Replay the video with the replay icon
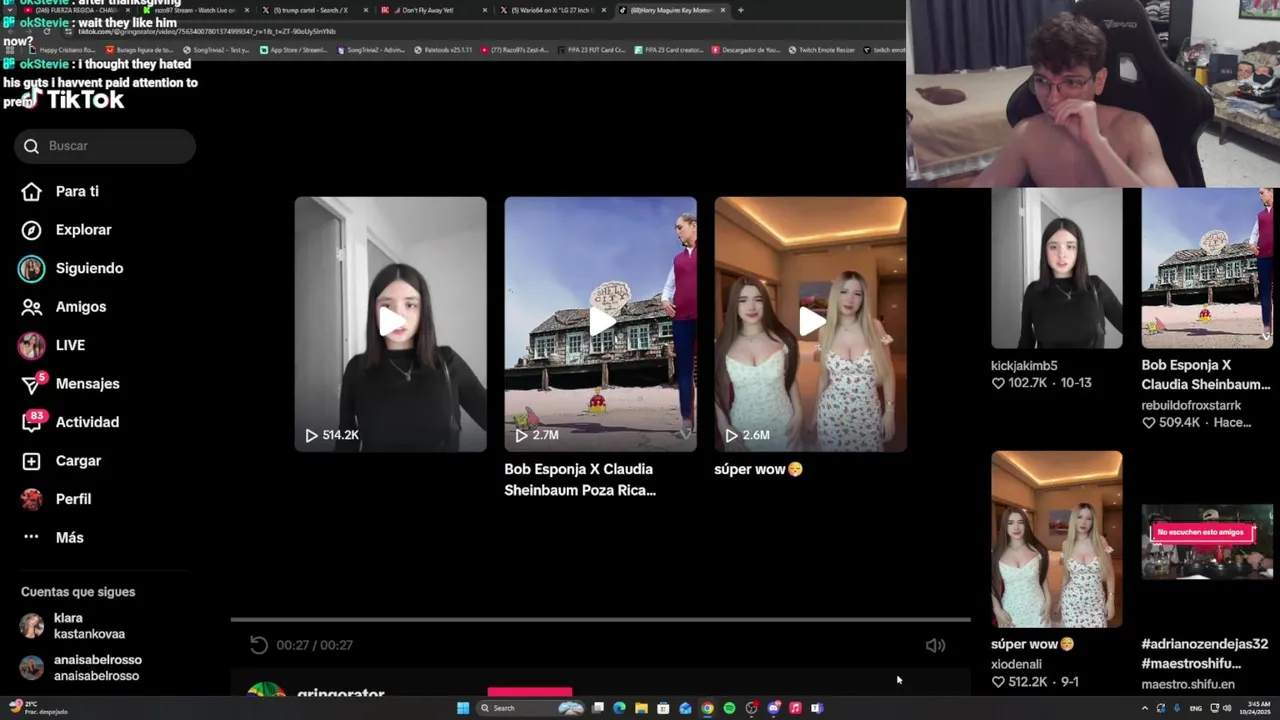 pos(259,645)
